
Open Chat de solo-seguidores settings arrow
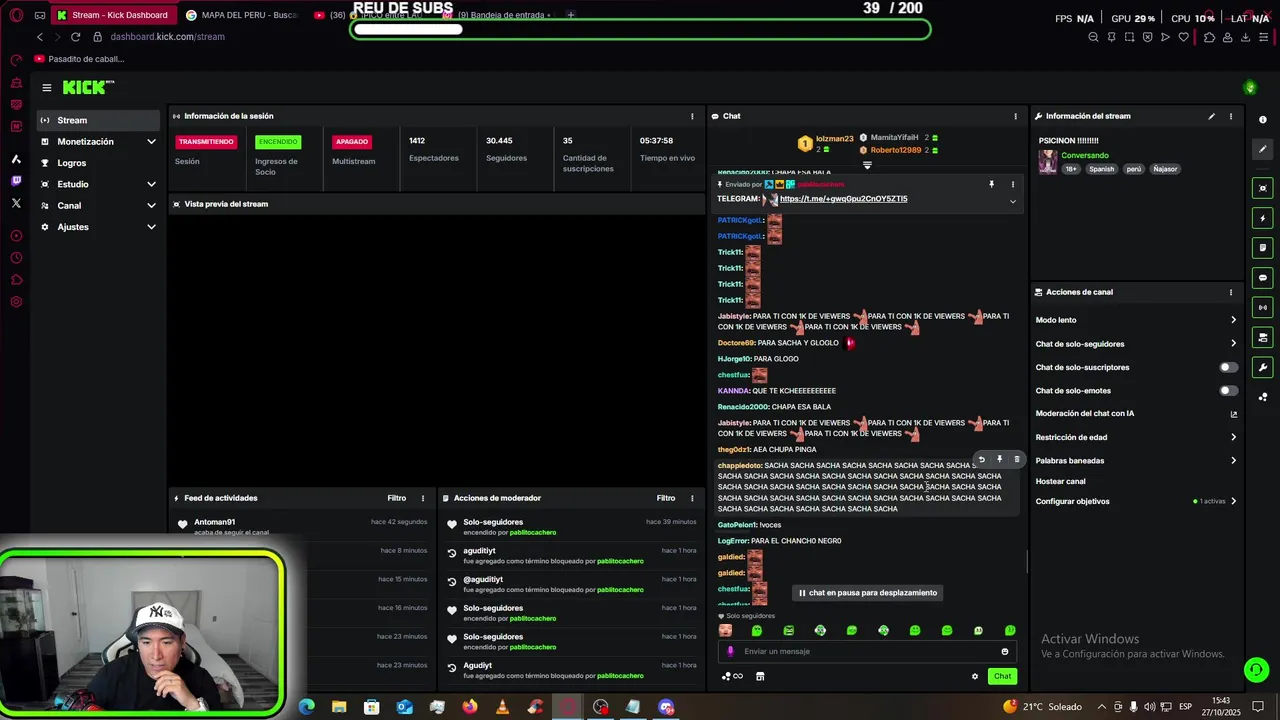click(1233, 344)
